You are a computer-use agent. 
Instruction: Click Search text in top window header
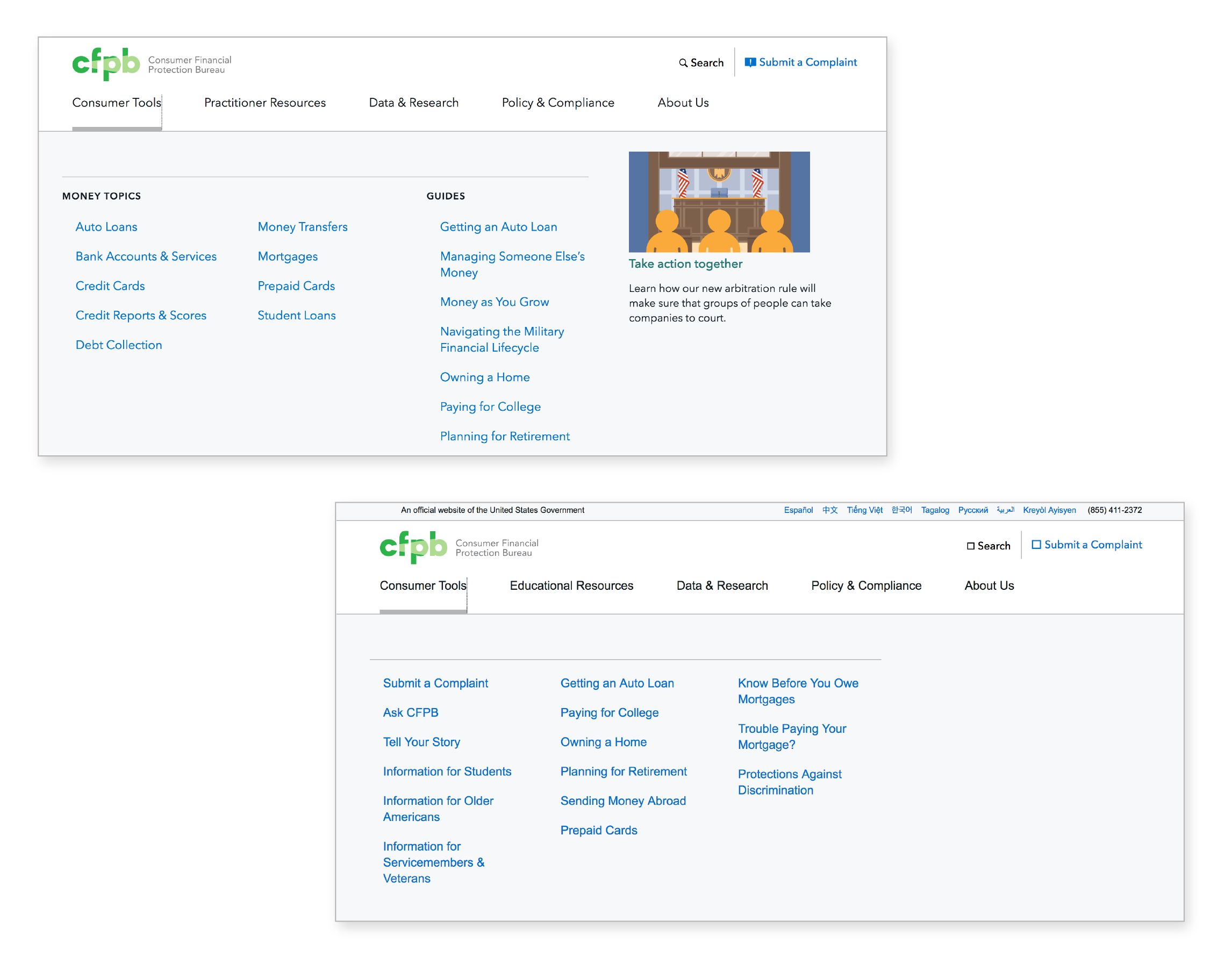707,63
